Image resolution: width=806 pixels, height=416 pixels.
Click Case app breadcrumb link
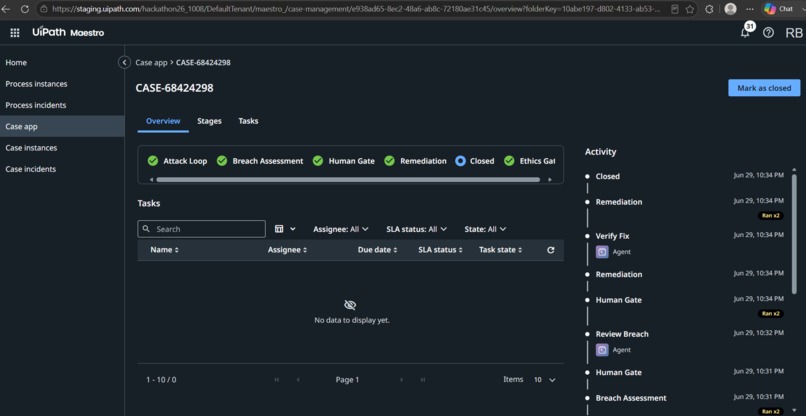[151, 62]
